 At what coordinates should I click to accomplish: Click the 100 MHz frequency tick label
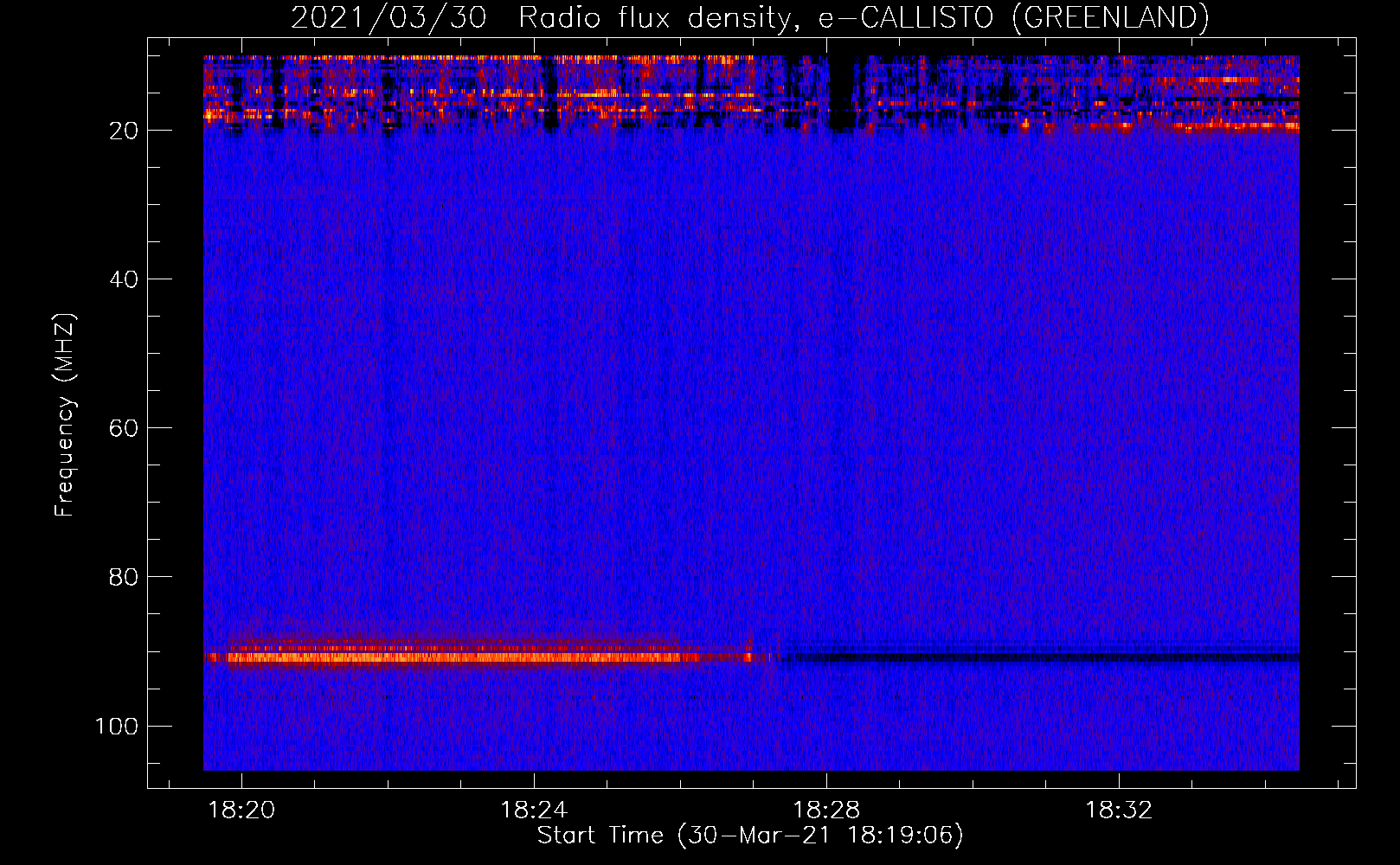(117, 726)
